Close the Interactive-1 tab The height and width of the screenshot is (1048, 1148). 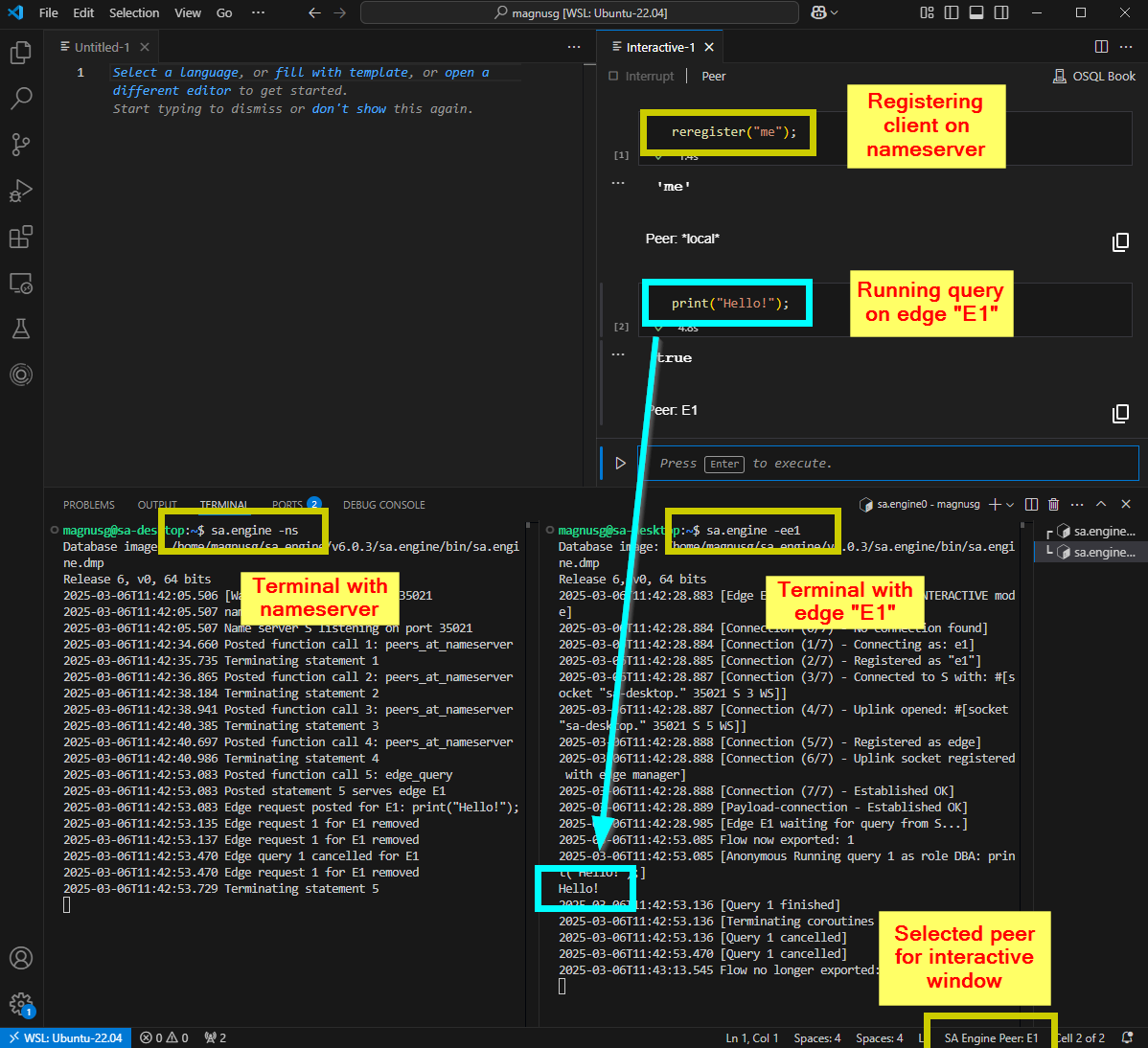709,47
